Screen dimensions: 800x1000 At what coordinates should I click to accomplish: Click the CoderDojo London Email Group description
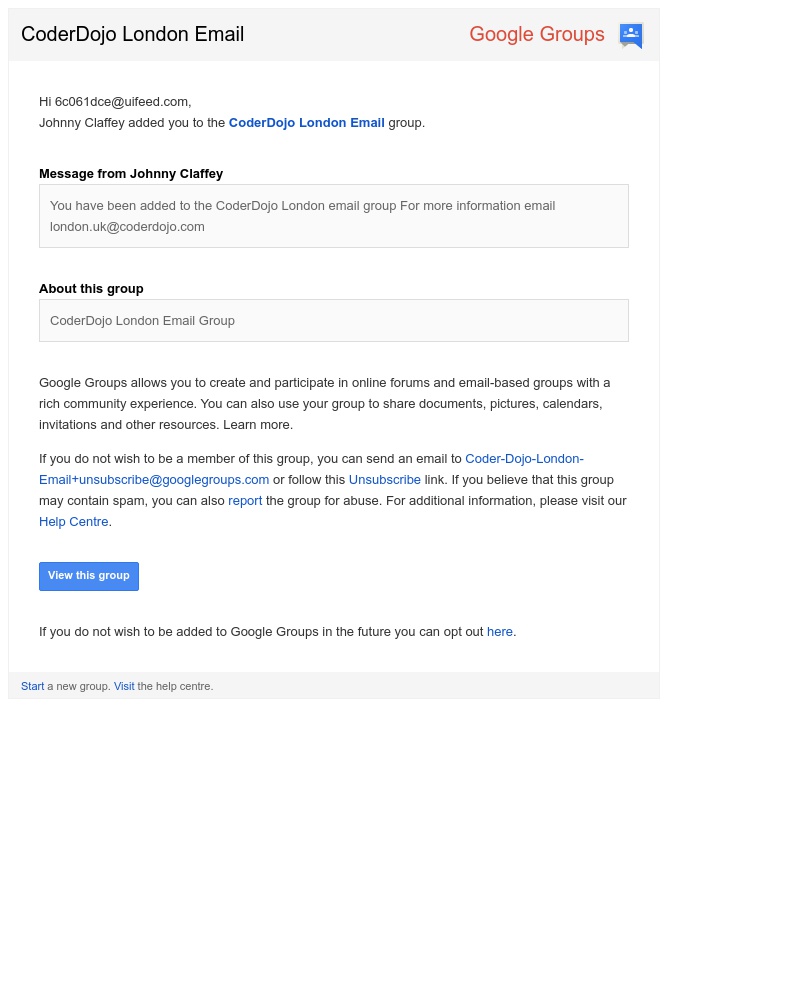click(x=142, y=320)
